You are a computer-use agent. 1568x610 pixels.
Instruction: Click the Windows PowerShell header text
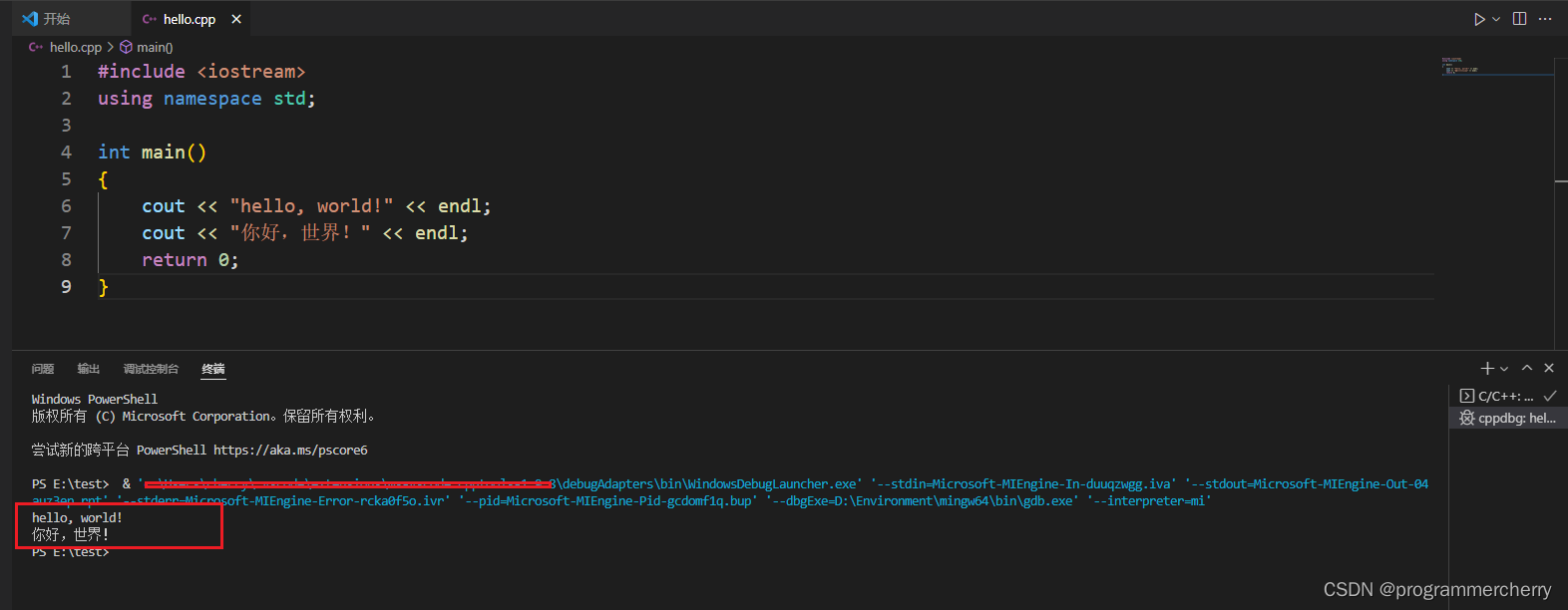coord(95,400)
